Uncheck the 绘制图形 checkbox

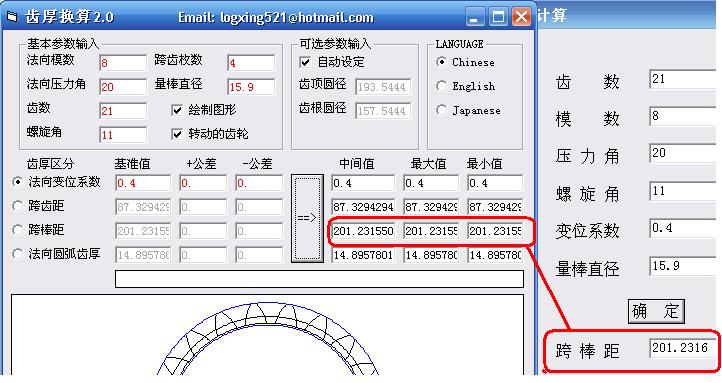coord(177,110)
